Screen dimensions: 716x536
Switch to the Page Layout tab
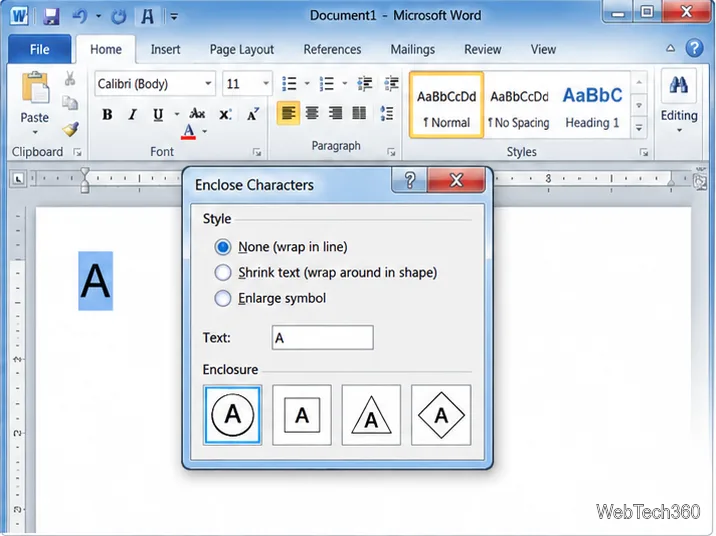242,49
